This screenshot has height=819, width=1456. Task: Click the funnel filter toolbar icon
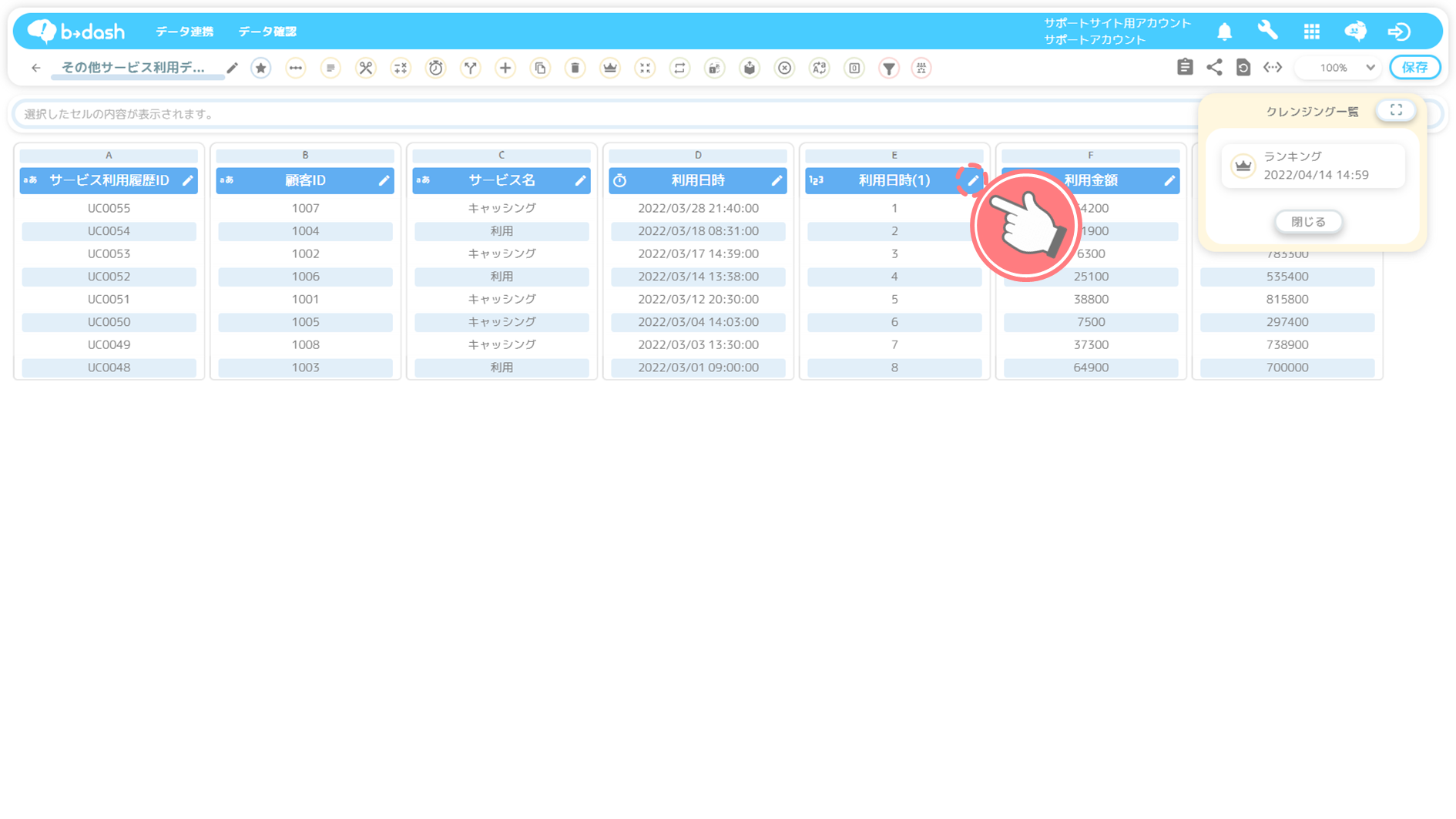(x=889, y=68)
